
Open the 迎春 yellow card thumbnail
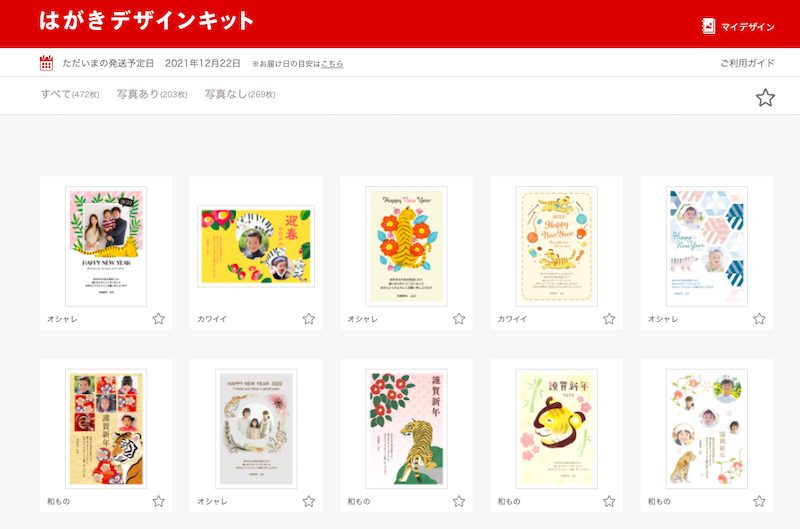[x=256, y=246]
